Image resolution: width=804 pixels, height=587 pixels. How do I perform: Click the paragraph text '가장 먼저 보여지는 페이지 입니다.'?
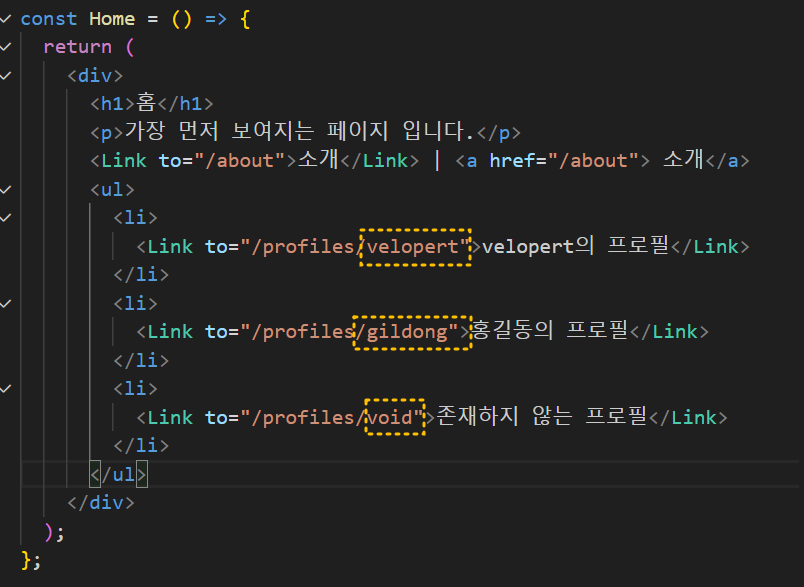tap(299, 131)
